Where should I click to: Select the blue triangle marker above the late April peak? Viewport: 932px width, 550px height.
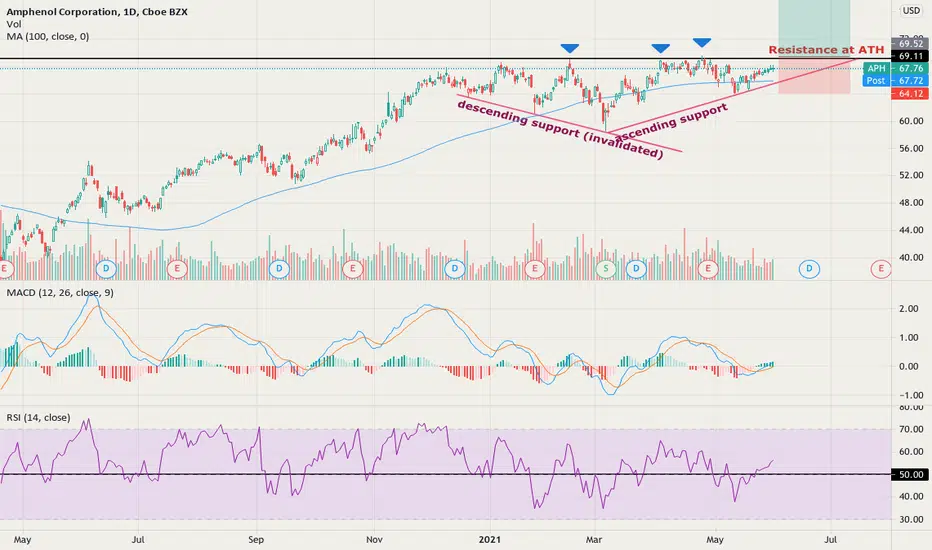[x=702, y=42]
